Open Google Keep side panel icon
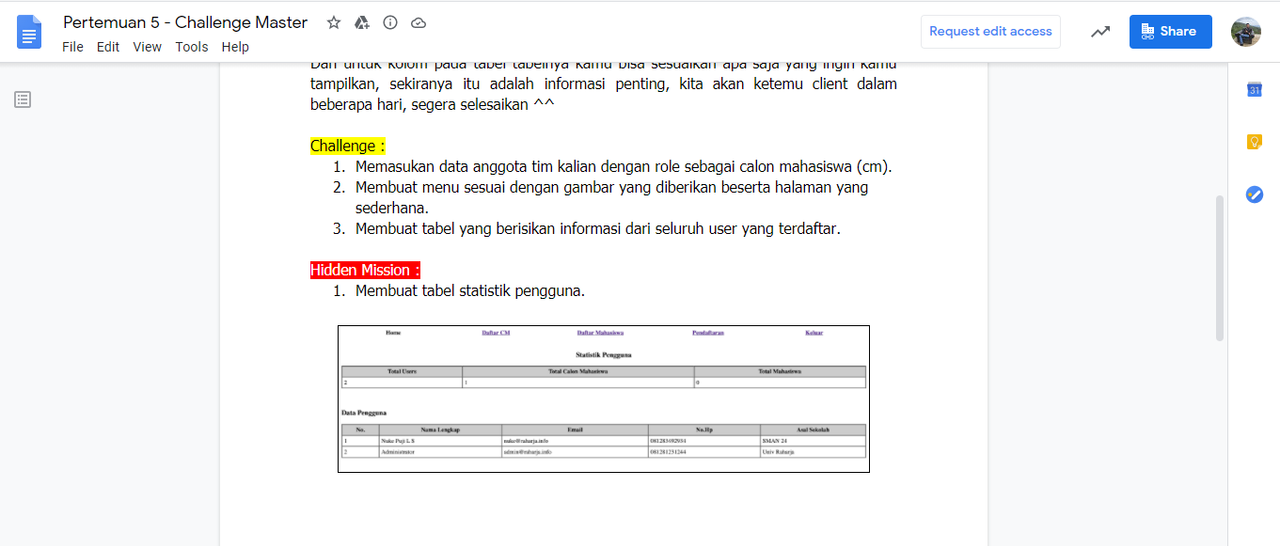 [x=1254, y=142]
